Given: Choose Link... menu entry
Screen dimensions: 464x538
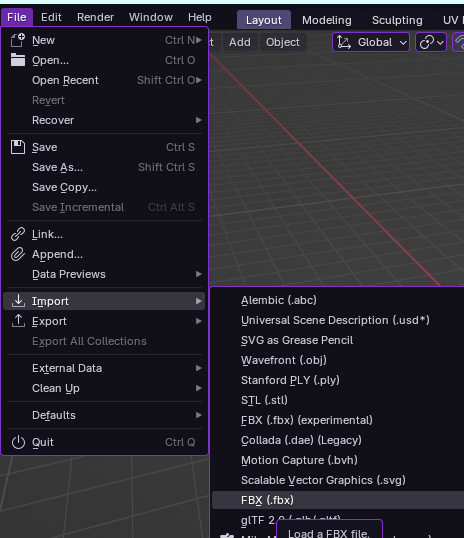Looking at the screenshot, I should pyautogui.click(x=104, y=234).
